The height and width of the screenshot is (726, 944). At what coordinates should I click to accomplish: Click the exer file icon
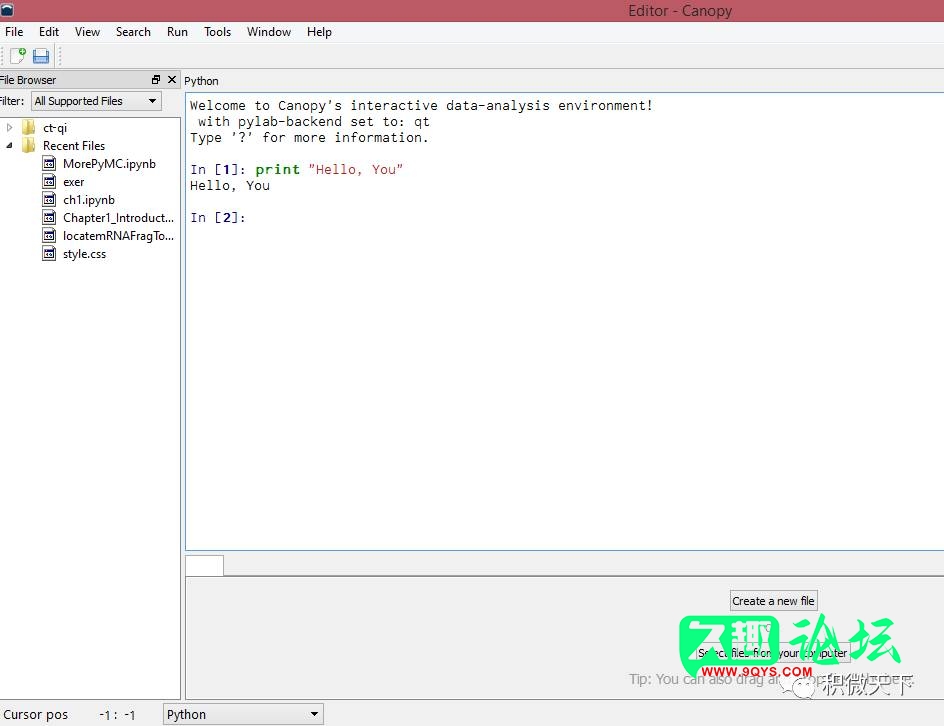[x=49, y=182]
